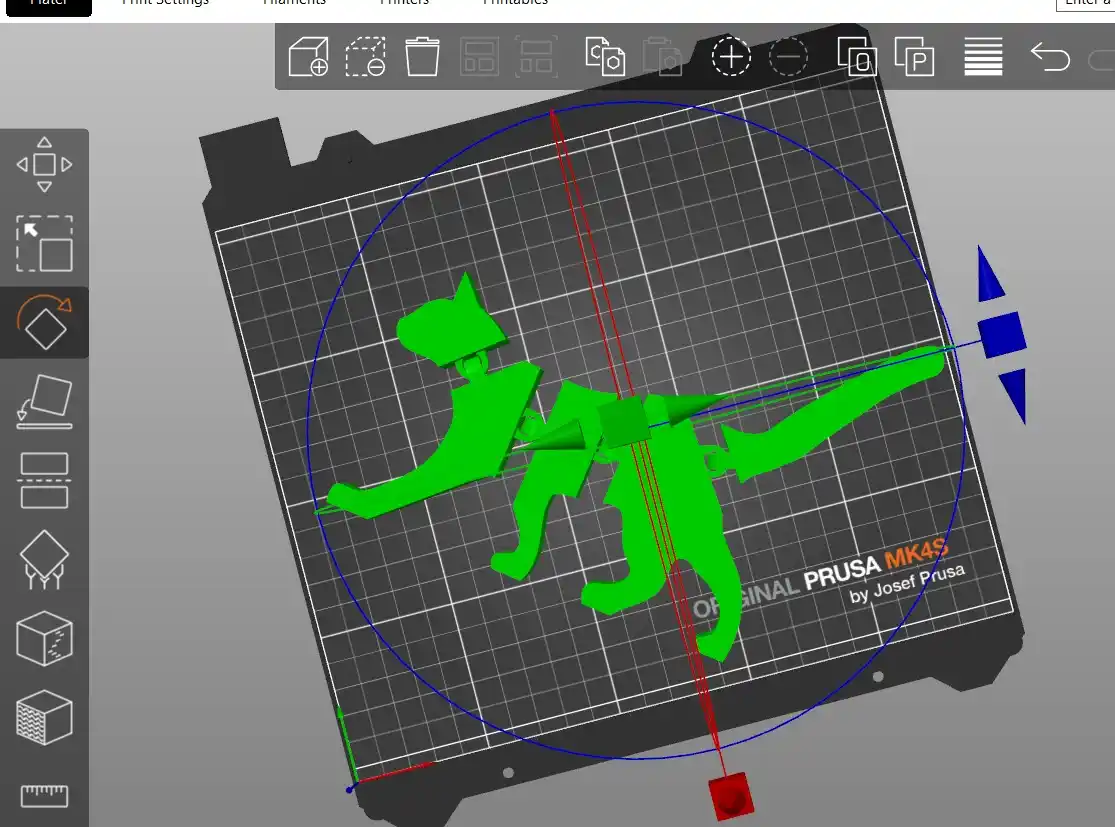Click the Remove instance minus circle
This screenshot has height=827, width=1115.
pyautogui.click(x=788, y=57)
